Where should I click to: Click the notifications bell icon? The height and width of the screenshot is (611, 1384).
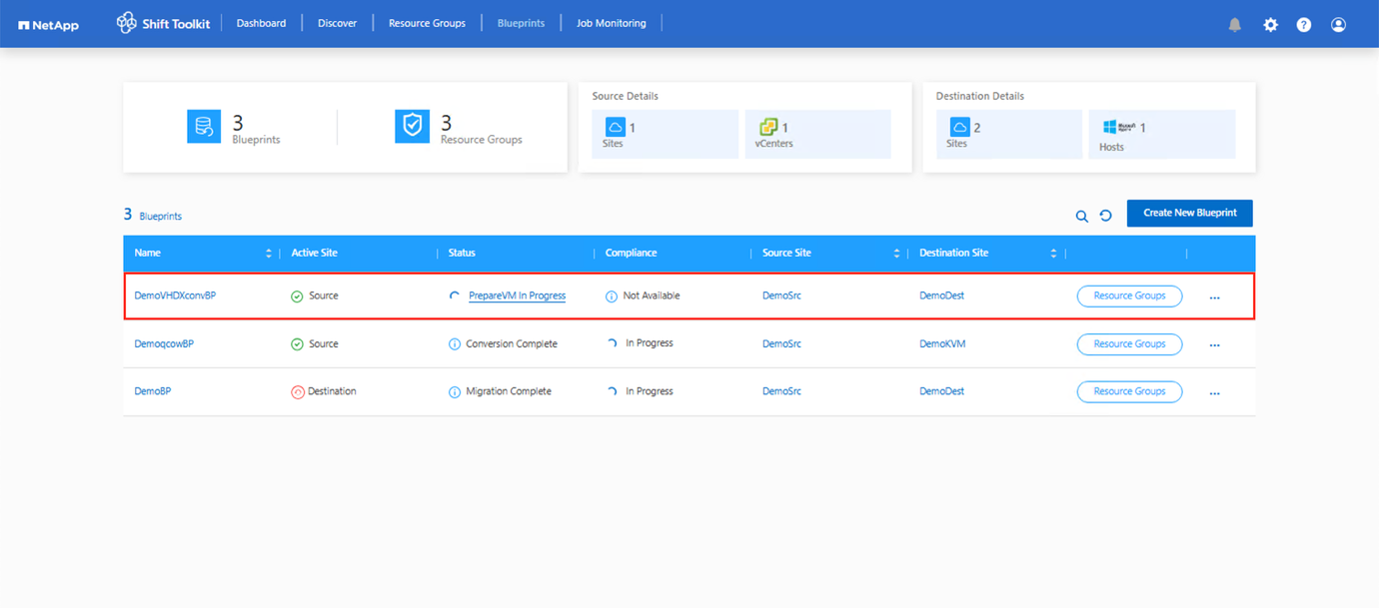coord(1235,25)
